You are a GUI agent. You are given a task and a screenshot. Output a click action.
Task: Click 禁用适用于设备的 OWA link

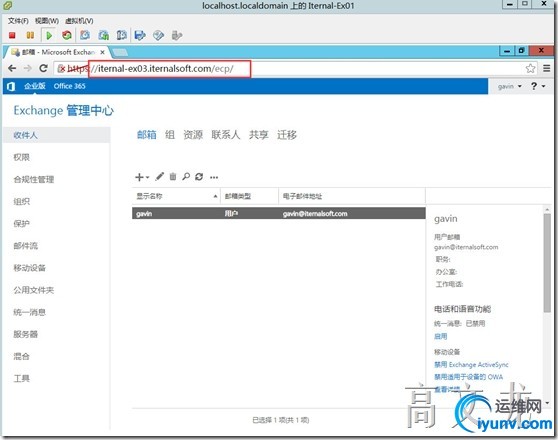pyautogui.click(x=469, y=377)
